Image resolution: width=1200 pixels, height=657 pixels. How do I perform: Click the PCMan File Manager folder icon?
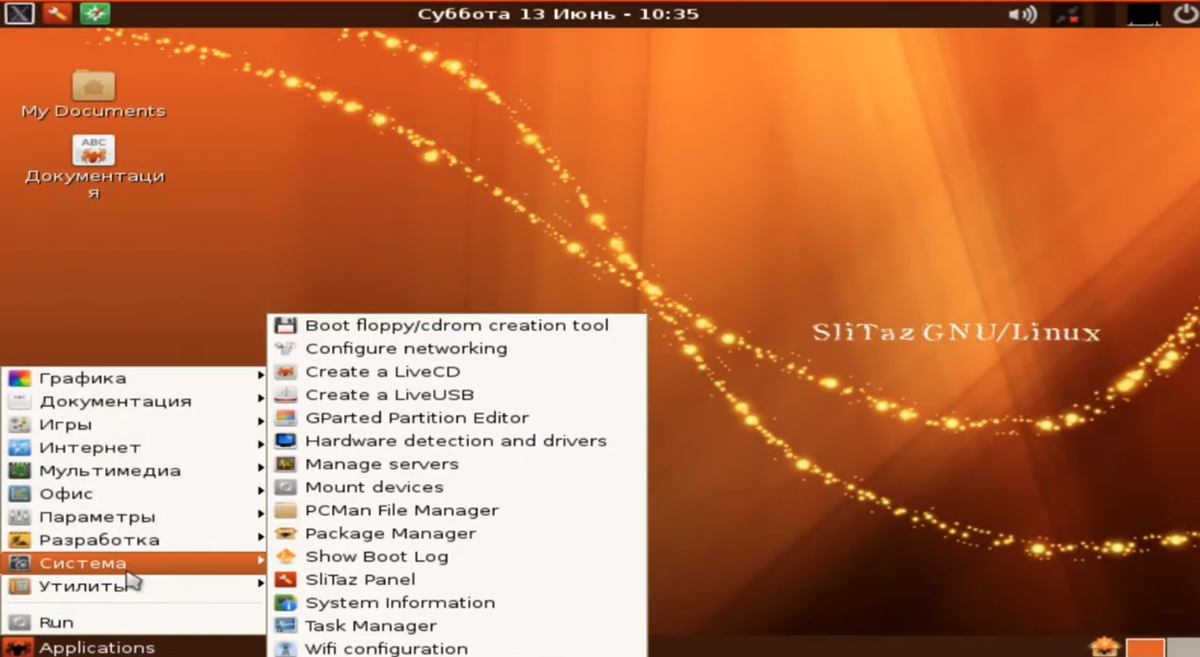pos(286,510)
